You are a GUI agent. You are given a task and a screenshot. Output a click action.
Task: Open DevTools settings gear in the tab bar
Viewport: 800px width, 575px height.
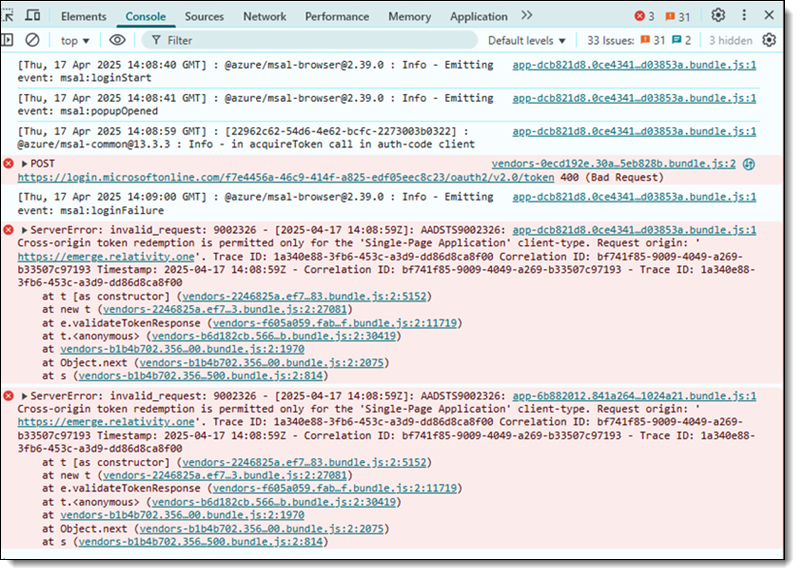tap(718, 15)
